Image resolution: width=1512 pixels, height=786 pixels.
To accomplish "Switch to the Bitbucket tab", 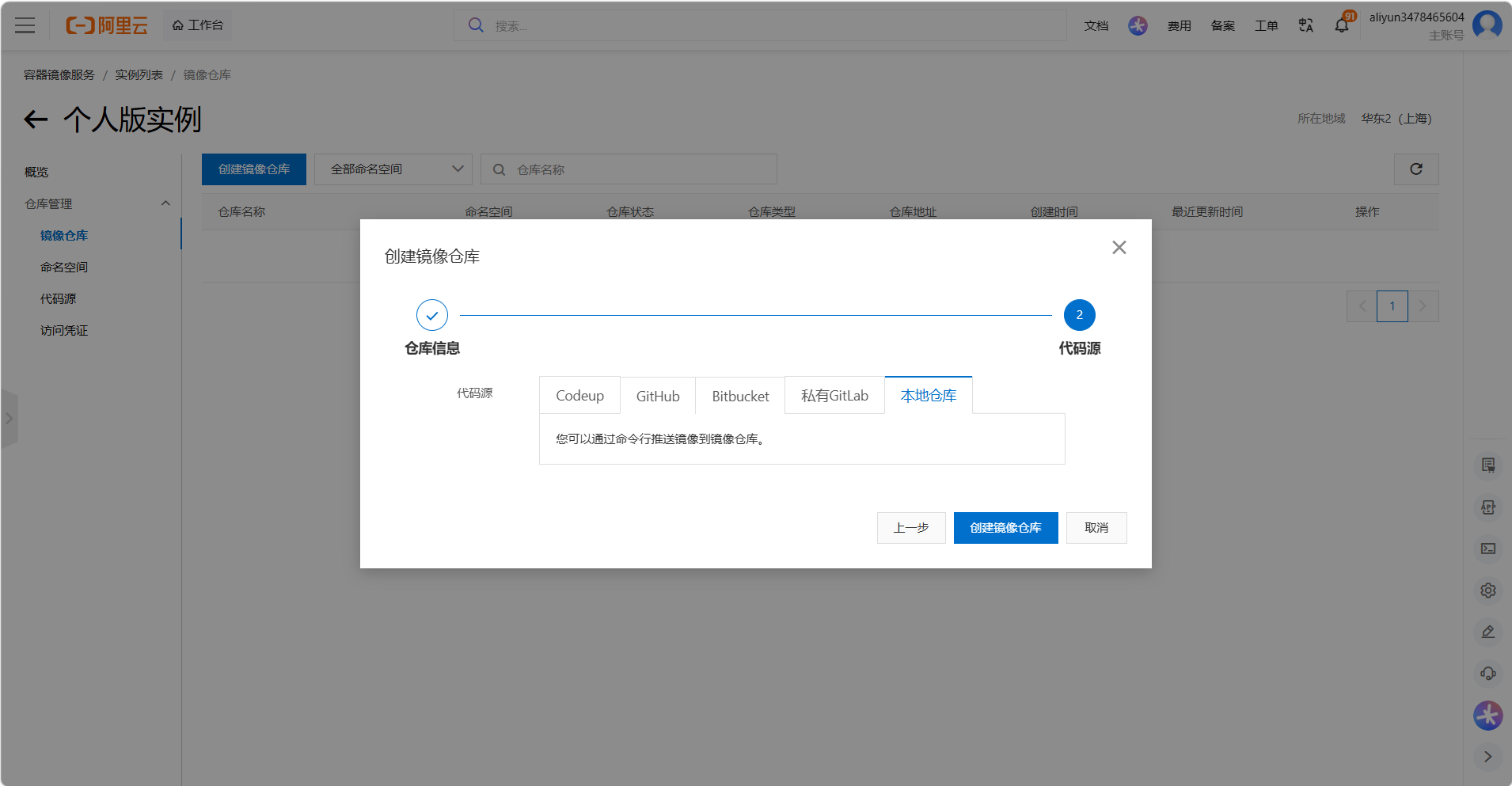I will tap(740, 396).
